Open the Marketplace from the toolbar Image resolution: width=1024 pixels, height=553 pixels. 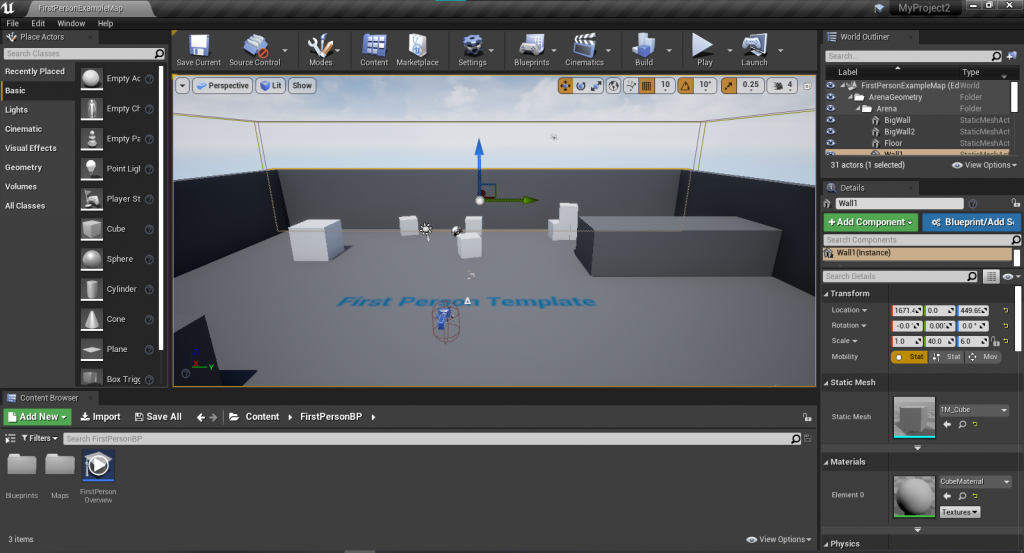point(417,50)
